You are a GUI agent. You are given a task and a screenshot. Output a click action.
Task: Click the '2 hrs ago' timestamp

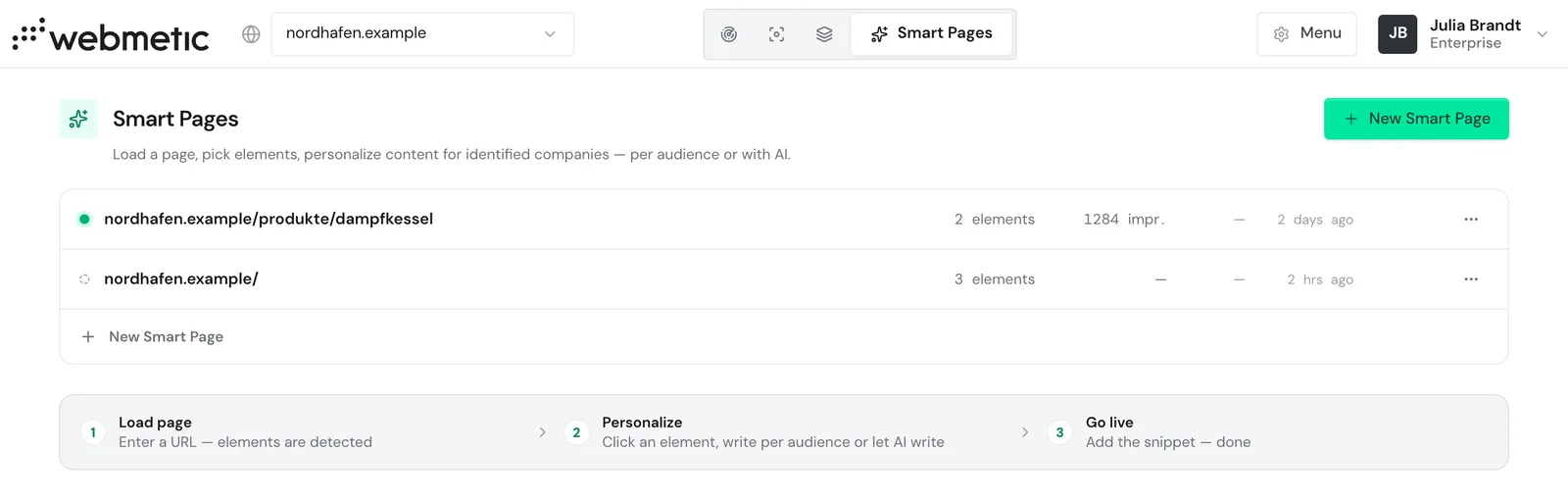1320,279
